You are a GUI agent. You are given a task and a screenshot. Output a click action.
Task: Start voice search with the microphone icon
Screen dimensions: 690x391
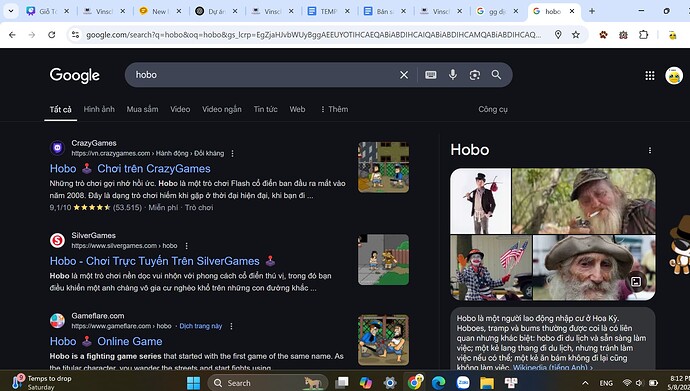pyautogui.click(x=452, y=75)
